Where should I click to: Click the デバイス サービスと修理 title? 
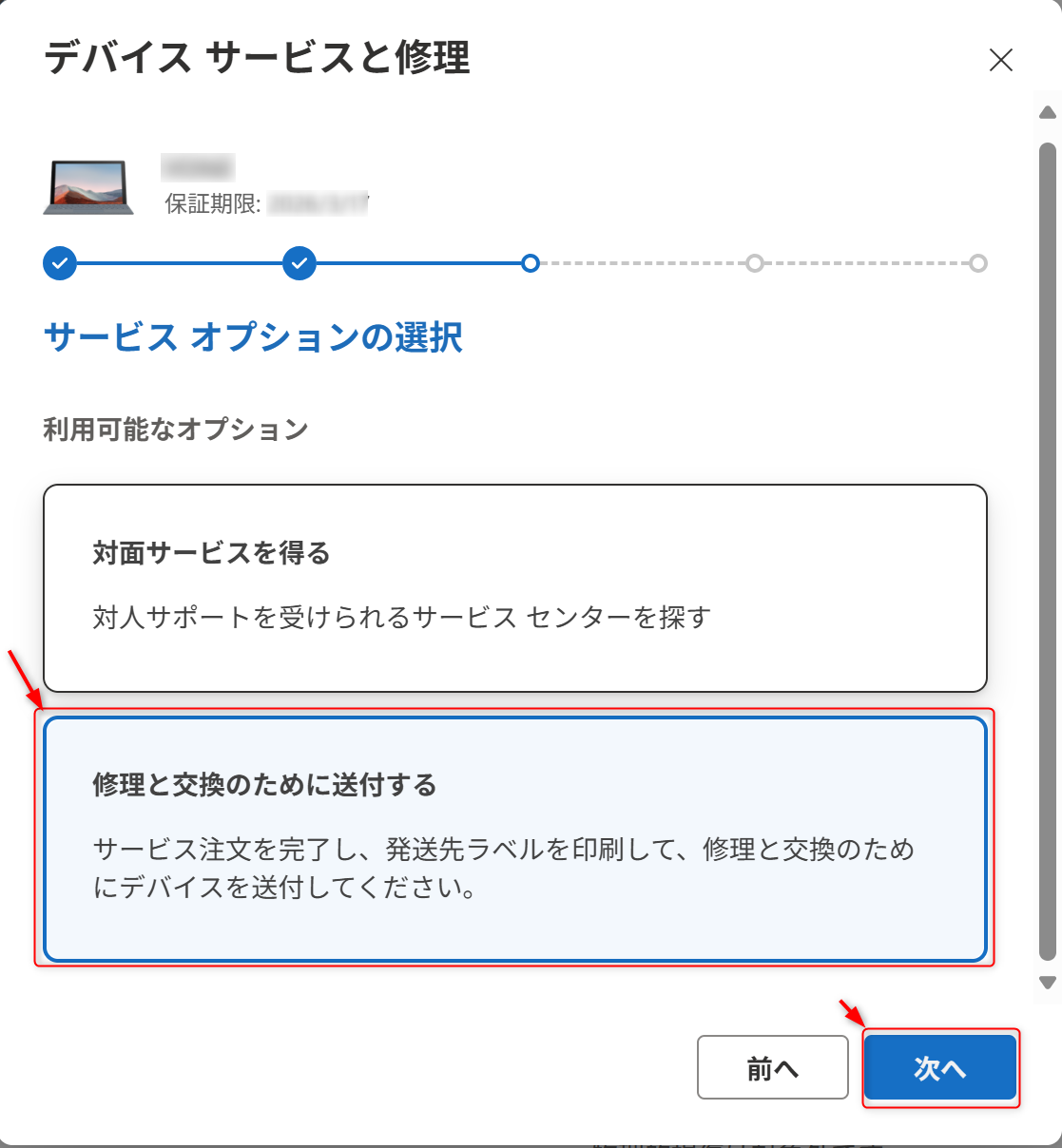click(x=257, y=58)
